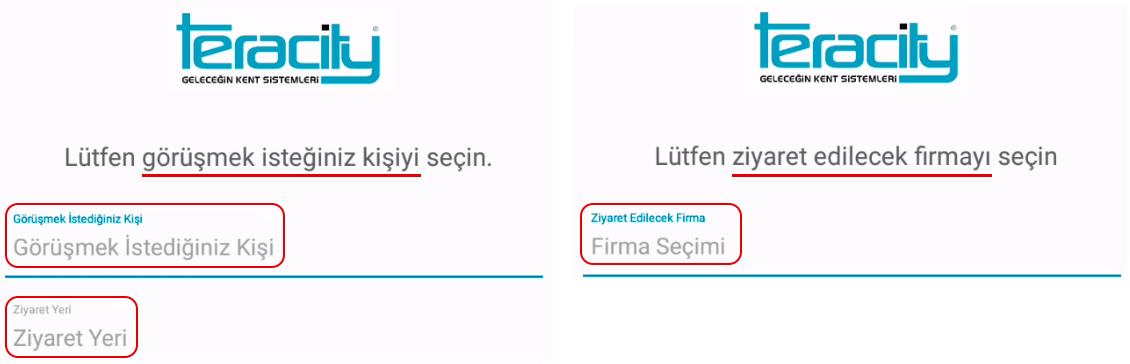Click the heading 'Lütfen ziyaret edilecek firmayı seçin'
The image size is (1130, 364).
856,158
